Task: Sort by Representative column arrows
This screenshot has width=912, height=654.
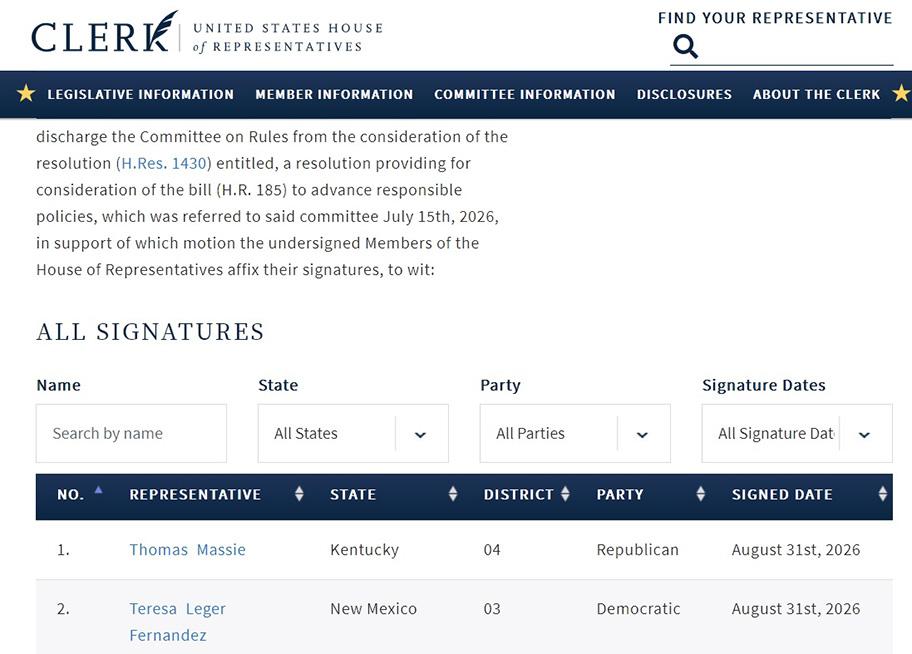Action: point(299,494)
